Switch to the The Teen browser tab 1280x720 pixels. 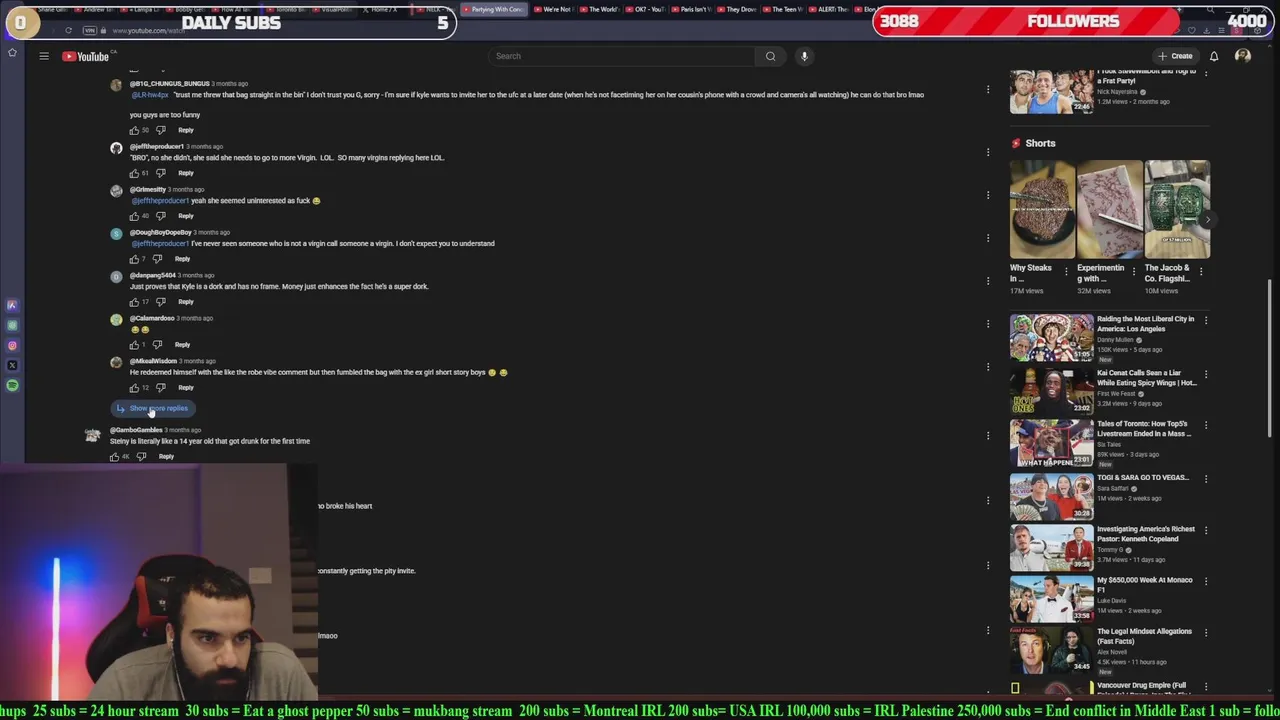783,9
